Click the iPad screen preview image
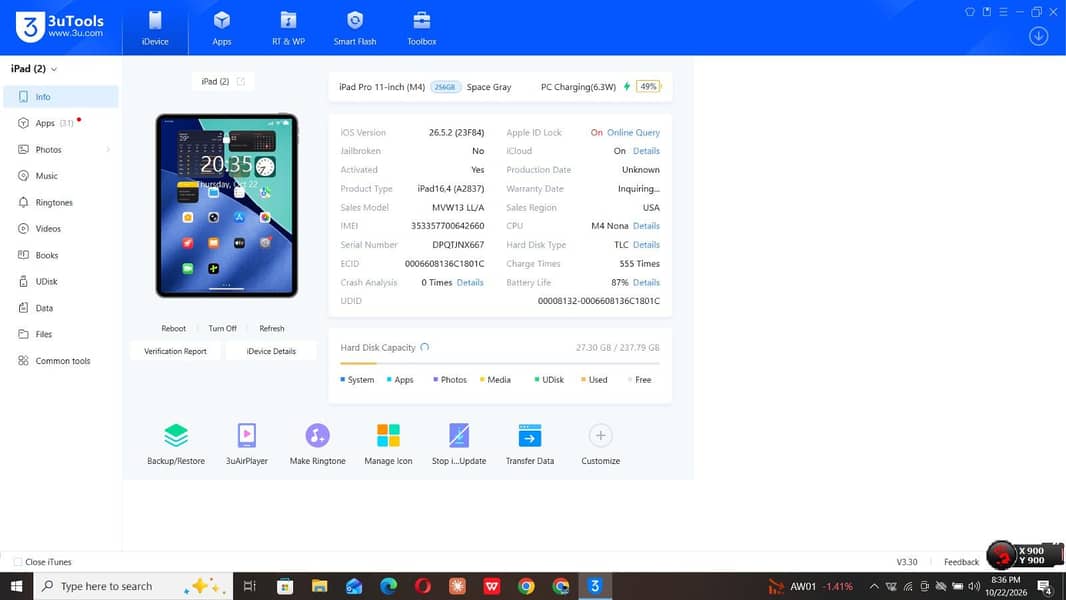Screen dimensions: 1066x600 point(226,205)
